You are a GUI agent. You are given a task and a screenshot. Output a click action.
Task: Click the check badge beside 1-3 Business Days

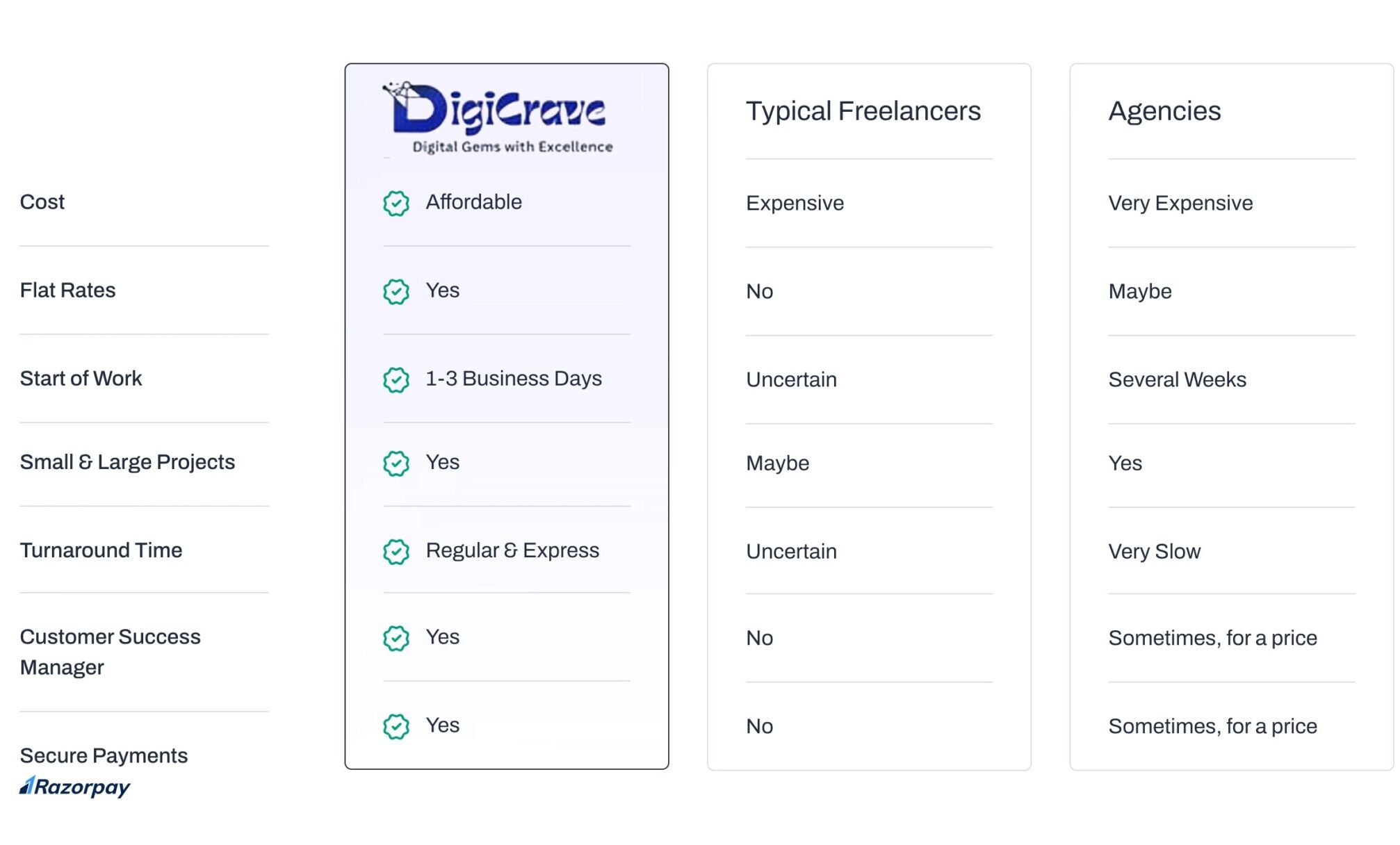coord(396,379)
